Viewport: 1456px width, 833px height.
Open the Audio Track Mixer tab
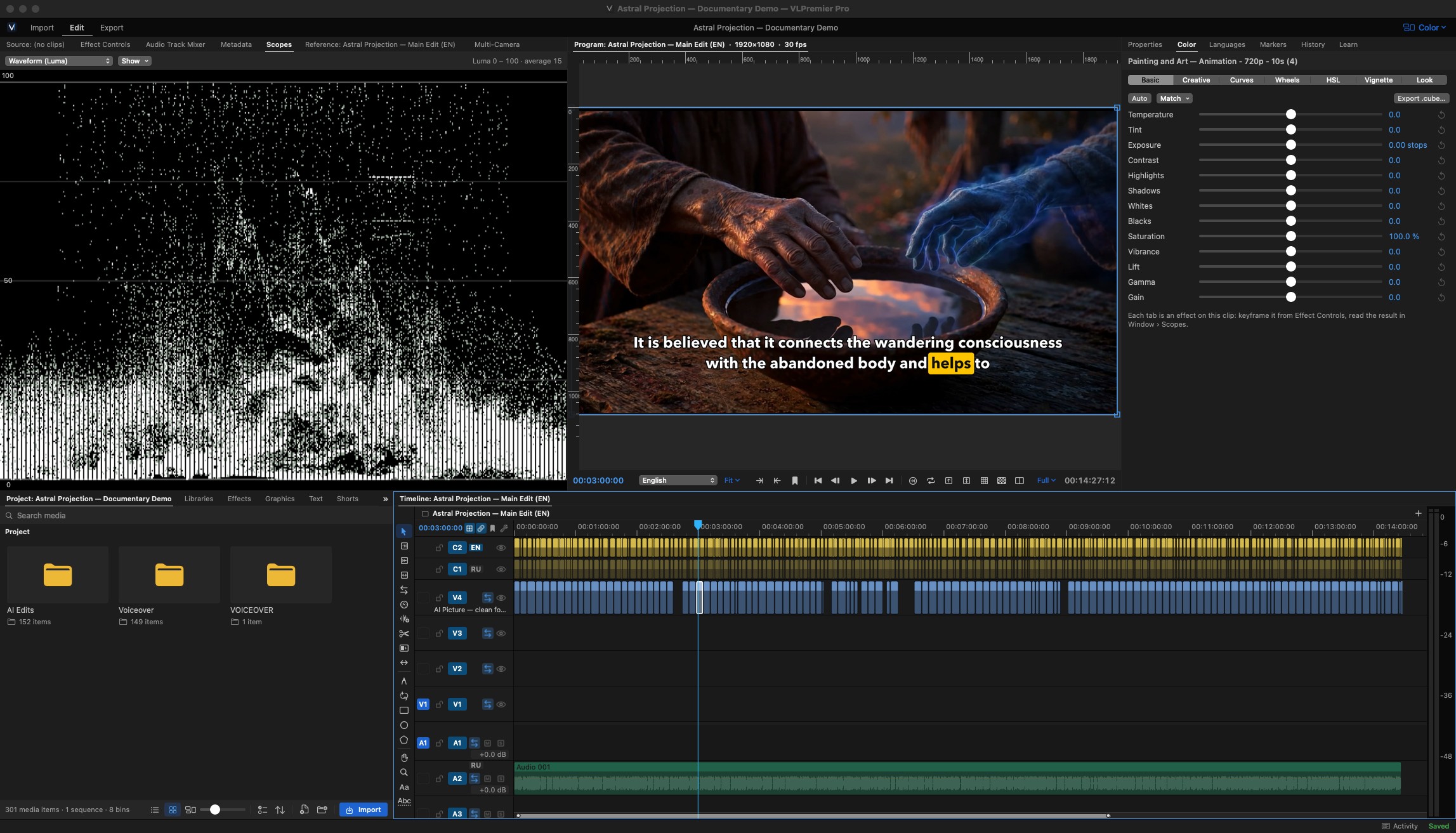[175, 44]
